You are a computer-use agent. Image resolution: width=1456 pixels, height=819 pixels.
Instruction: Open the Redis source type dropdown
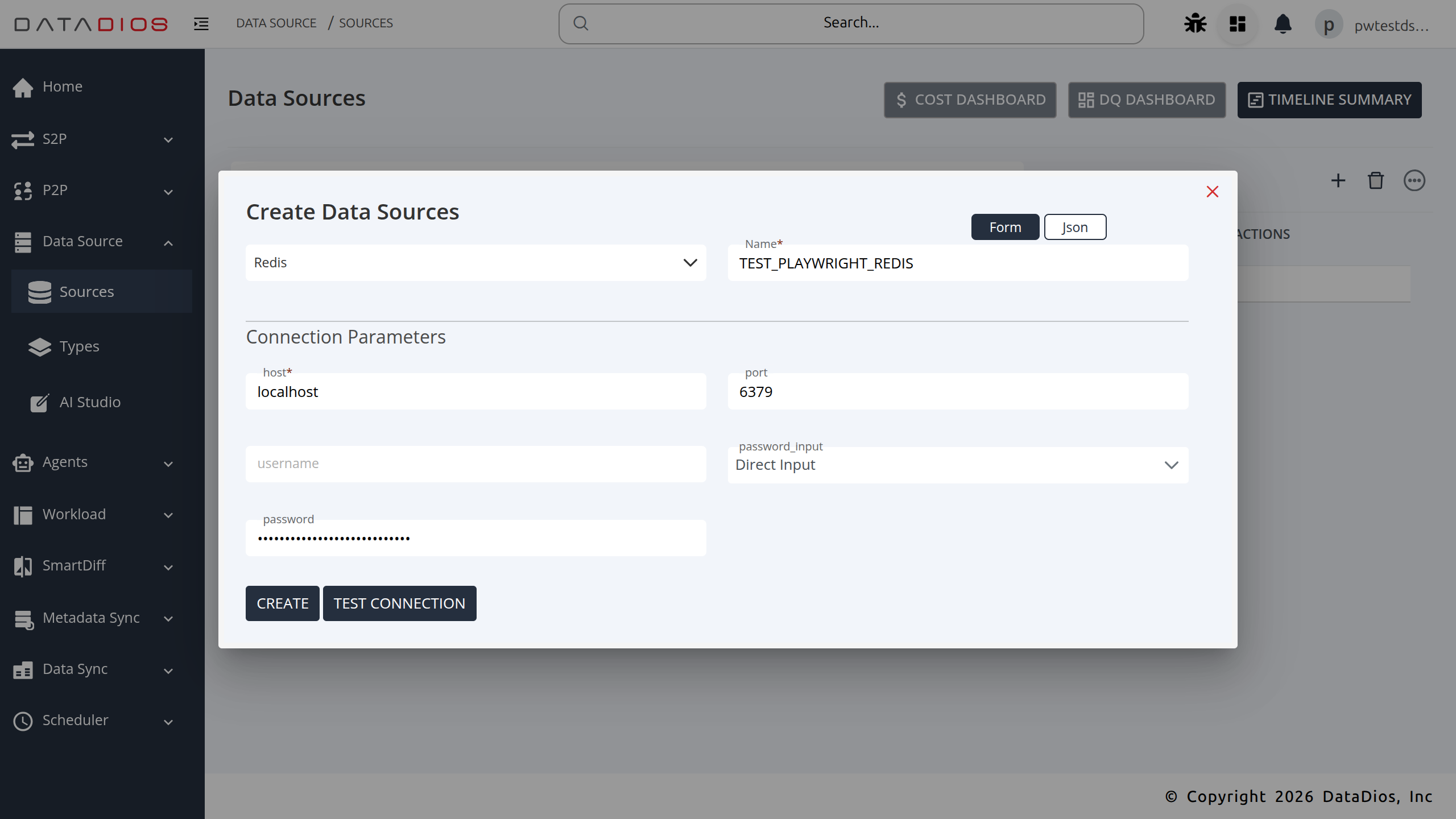pyautogui.click(x=475, y=263)
